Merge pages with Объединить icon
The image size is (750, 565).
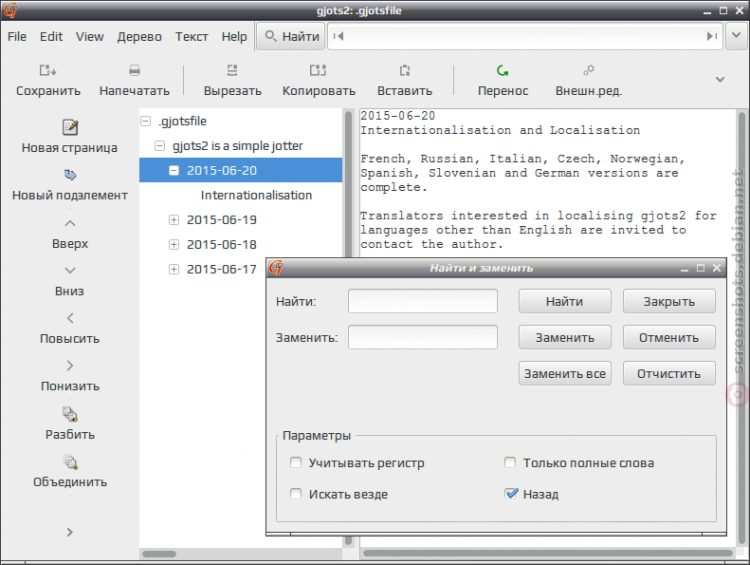pos(70,462)
